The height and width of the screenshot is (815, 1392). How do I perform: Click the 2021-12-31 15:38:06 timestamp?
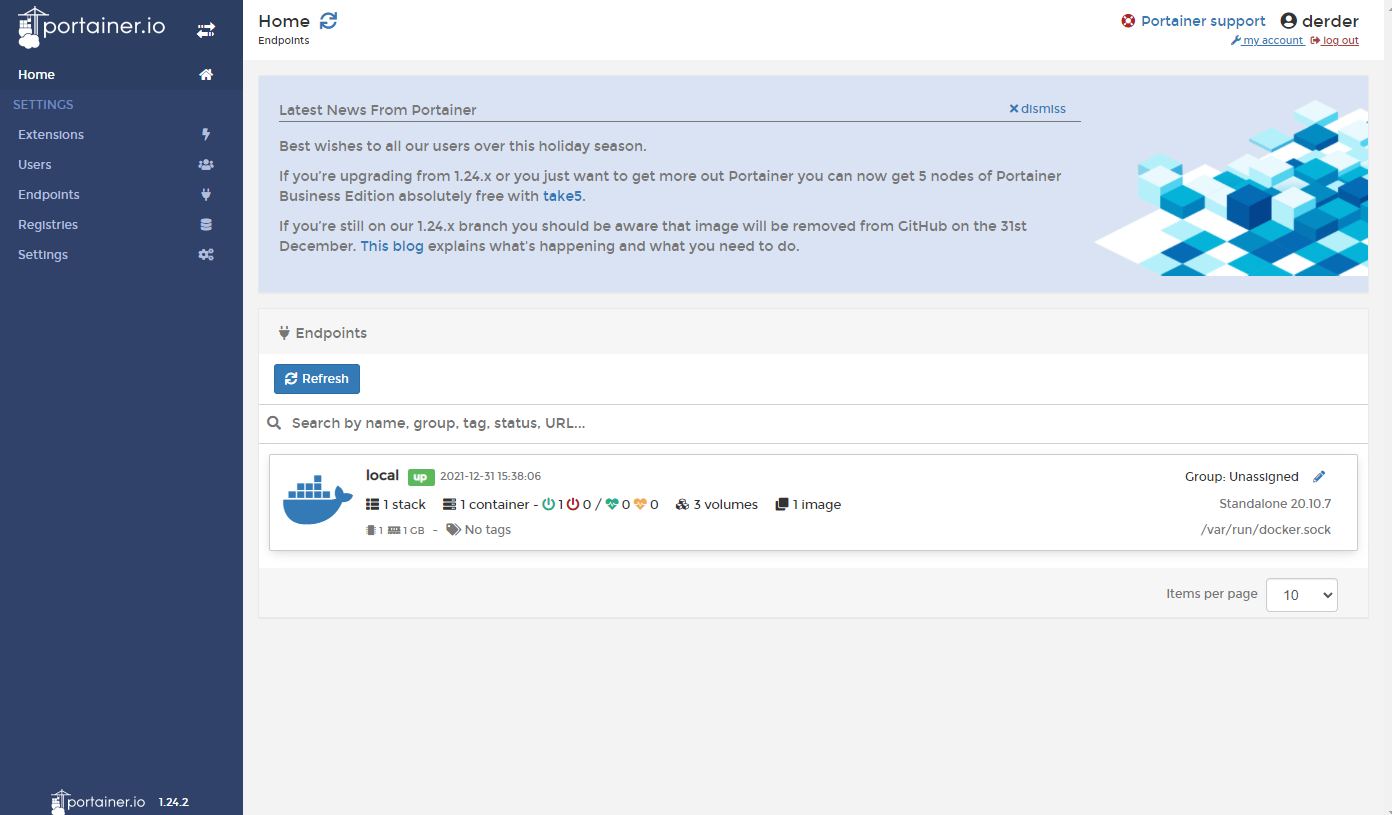pyautogui.click(x=490, y=476)
